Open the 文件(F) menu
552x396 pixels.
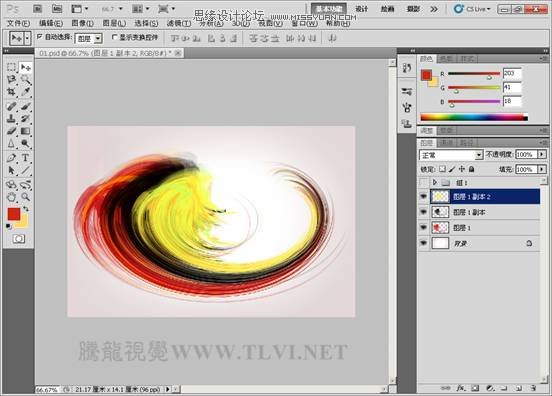pyautogui.click(x=18, y=23)
